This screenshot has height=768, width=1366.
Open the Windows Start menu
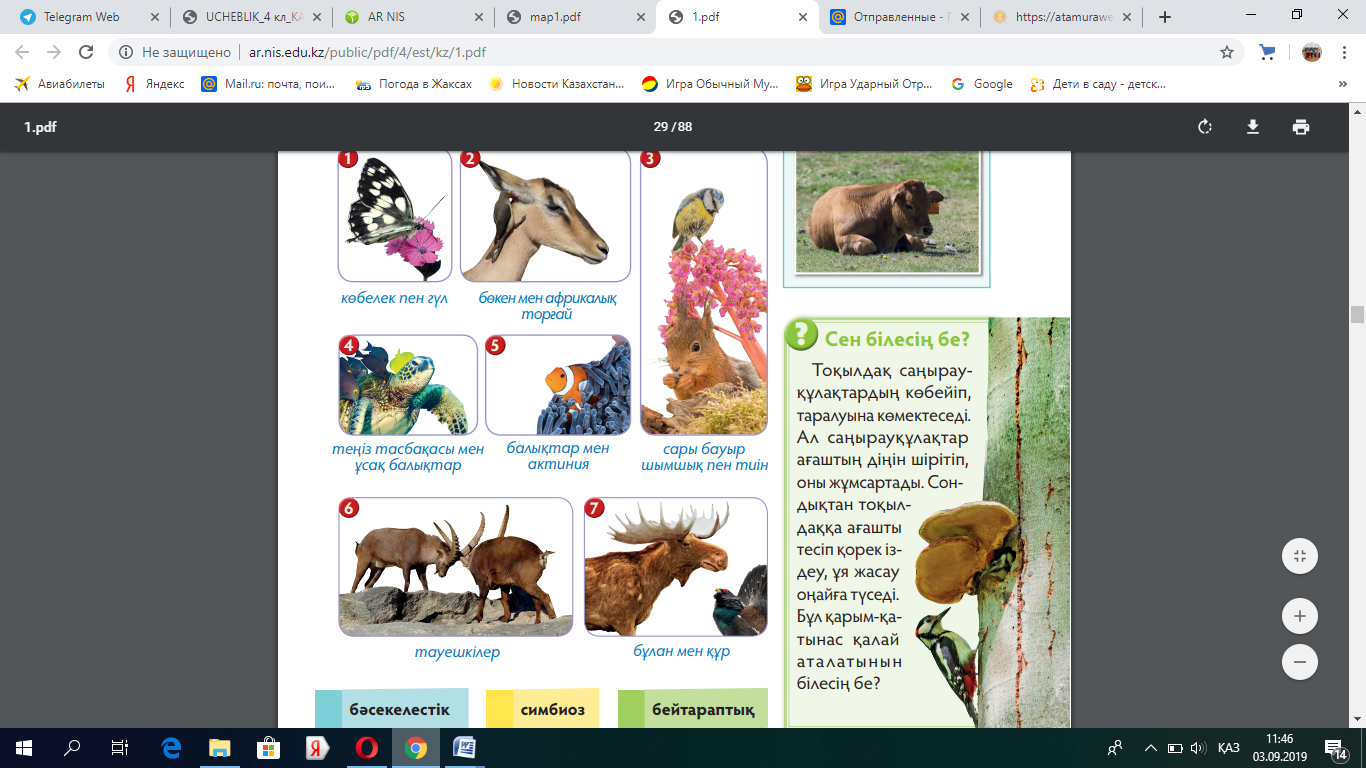(24, 747)
